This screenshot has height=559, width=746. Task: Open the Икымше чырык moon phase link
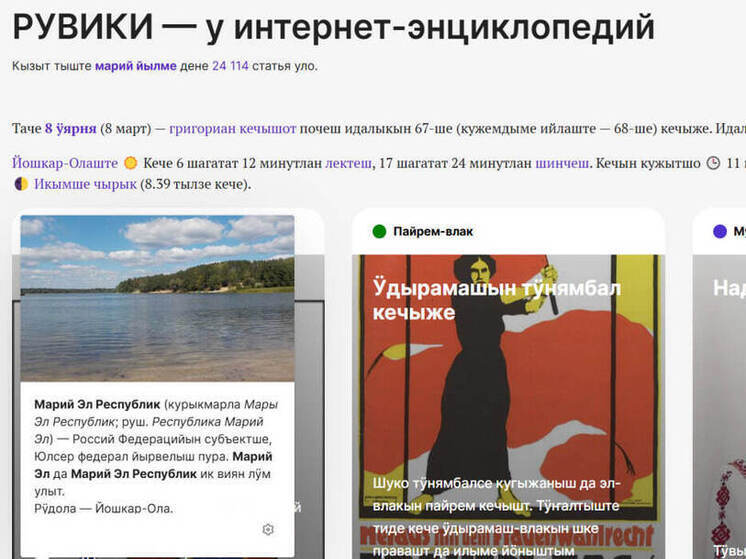[x=85, y=184]
